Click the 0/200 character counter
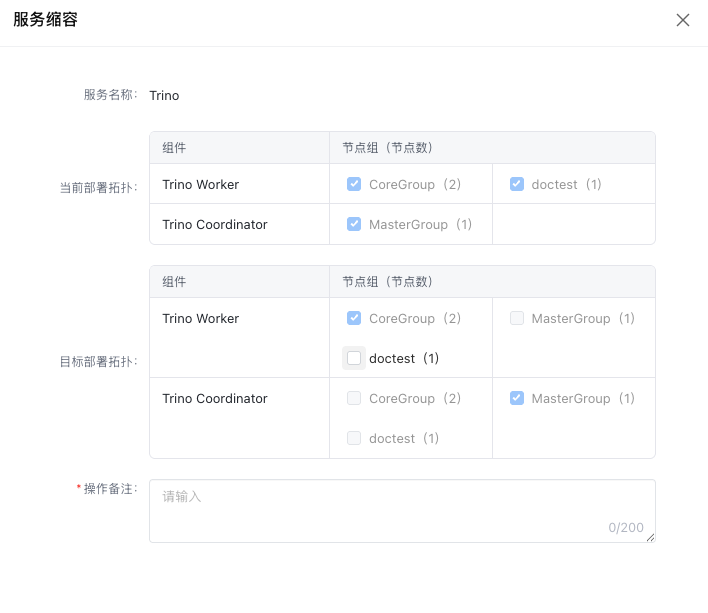 (x=626, y=527)
